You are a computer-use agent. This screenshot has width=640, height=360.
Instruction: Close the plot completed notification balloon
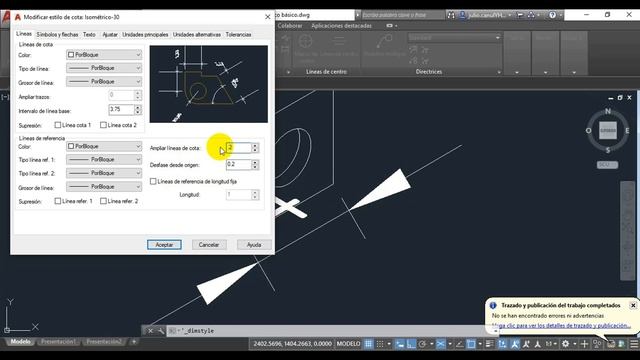pos(633,305)
